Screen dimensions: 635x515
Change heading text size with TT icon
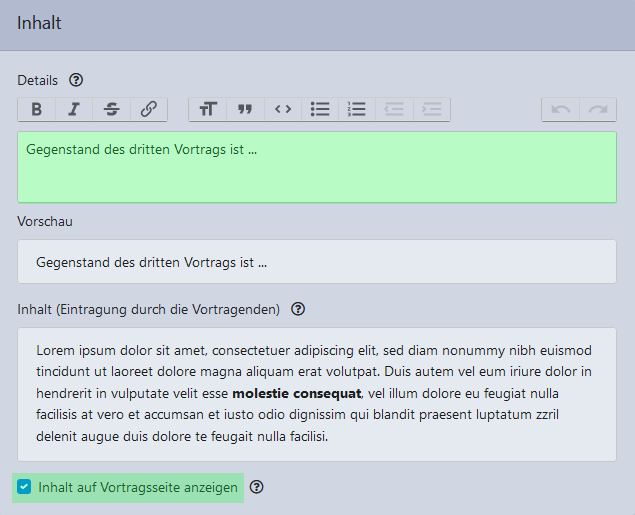coord(208,109)
